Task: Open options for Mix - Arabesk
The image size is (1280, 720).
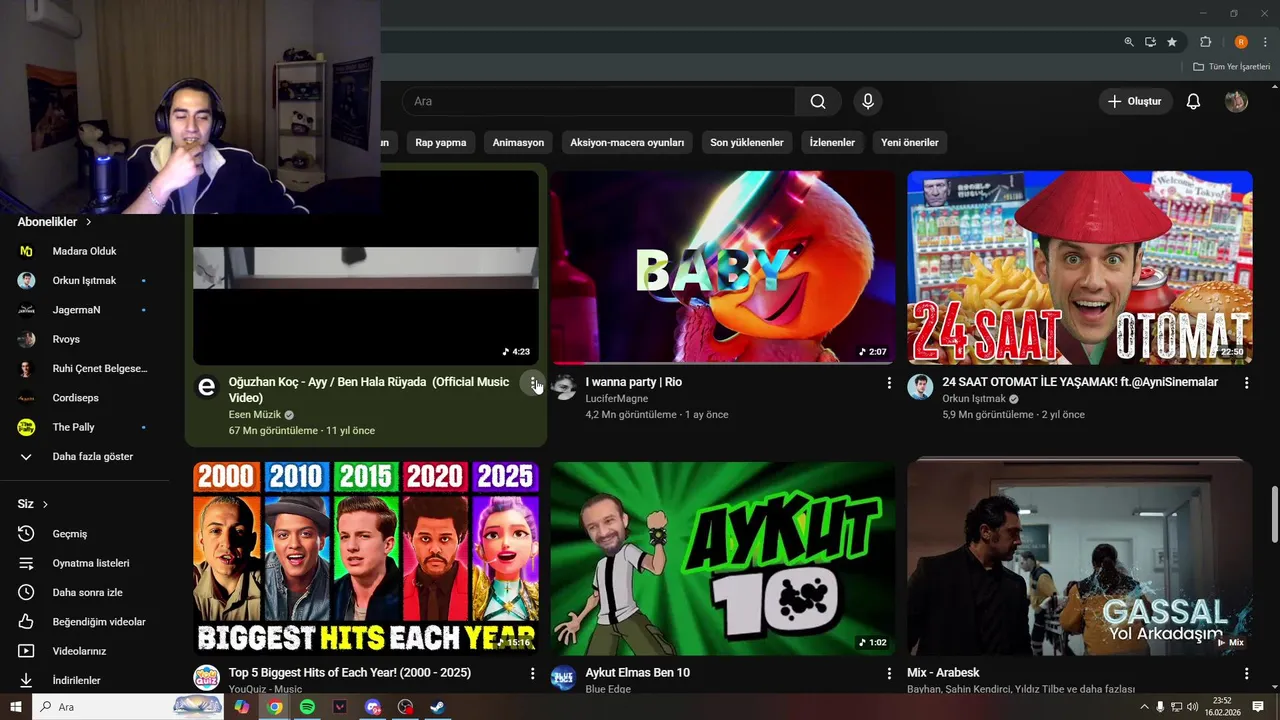Action: [1246, 674]
